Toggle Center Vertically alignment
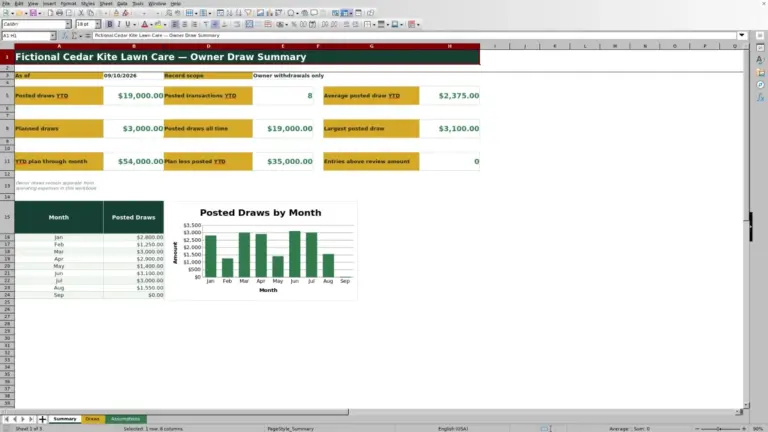 click(x=215, y=24)
